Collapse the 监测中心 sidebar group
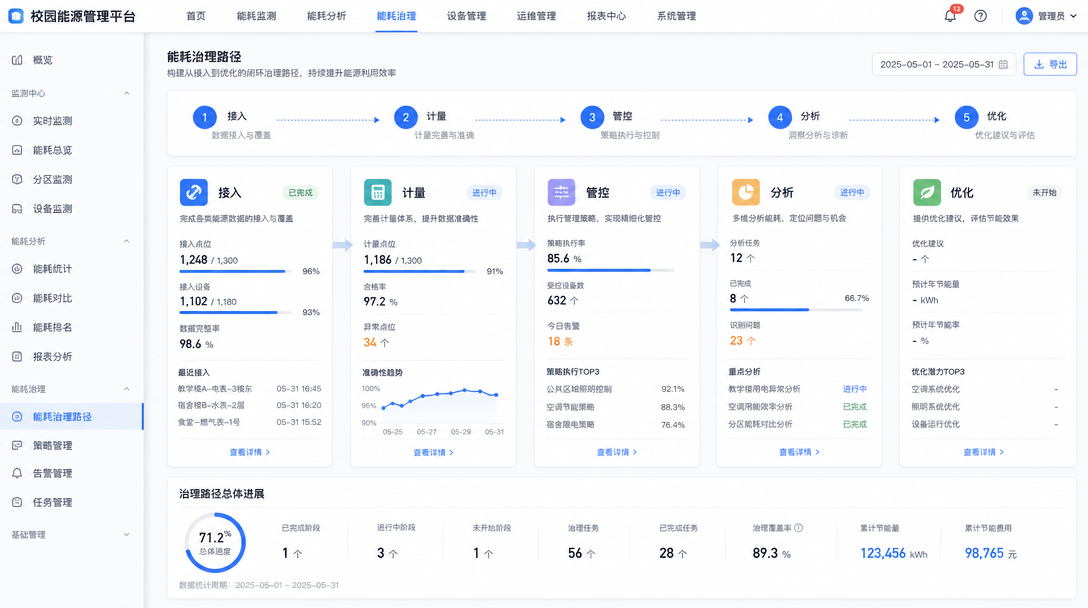The image size is (1088, 608). (126, 93)
